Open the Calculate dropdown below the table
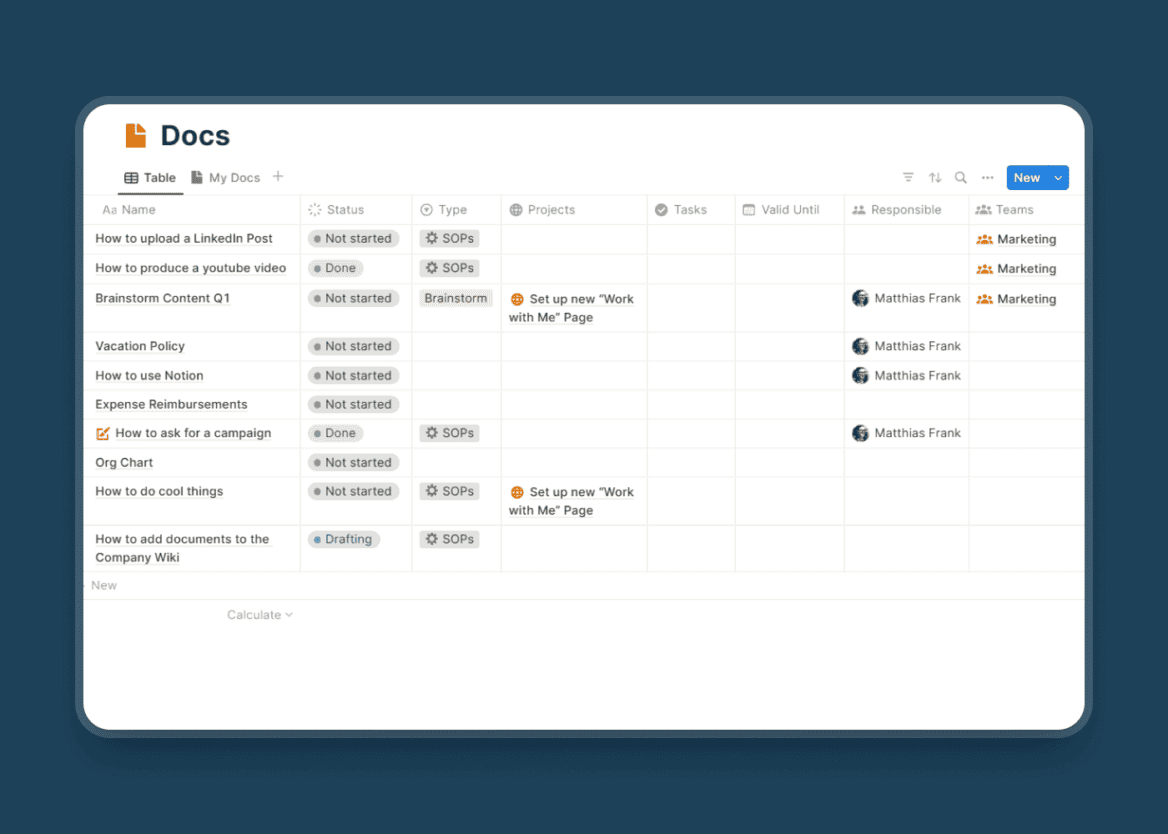Viewport: 1168px width, 834px height. tap(260, 615)
